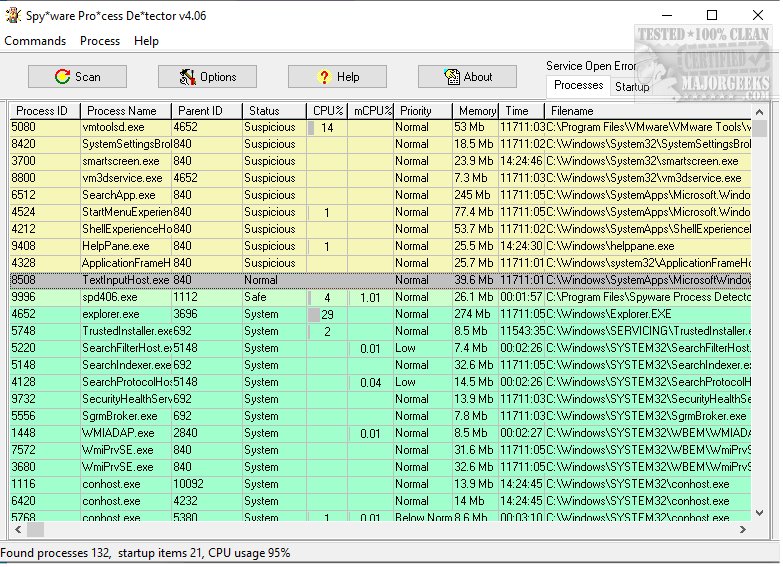This screenshot has width=783, height=567.
Task: Select the smartscreen.exe process row
Action: coord(380,161)
